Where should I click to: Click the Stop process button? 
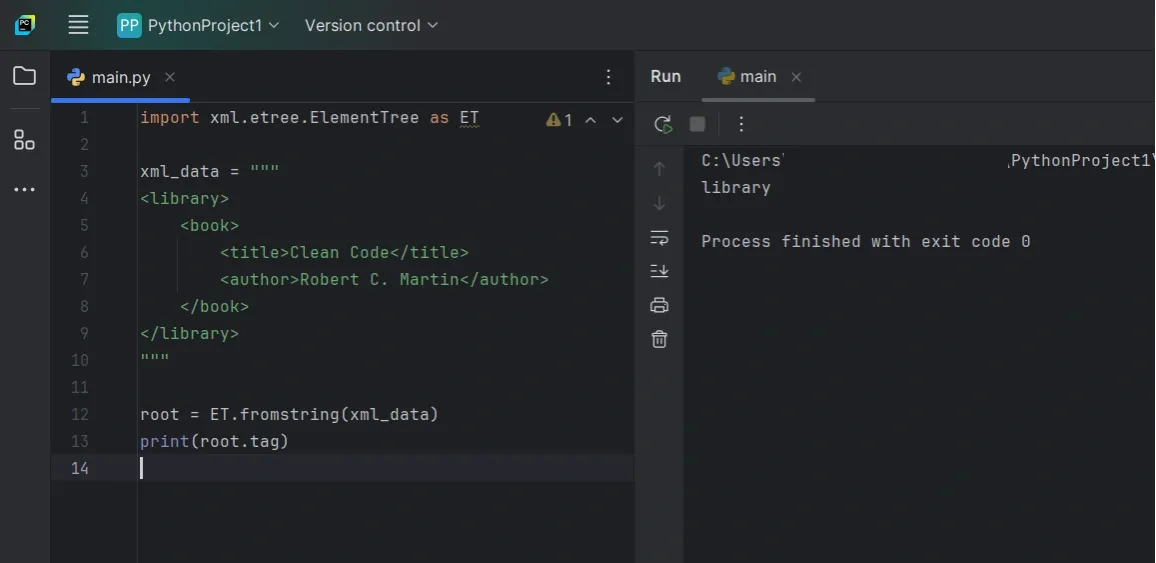(x=697, y=125)
